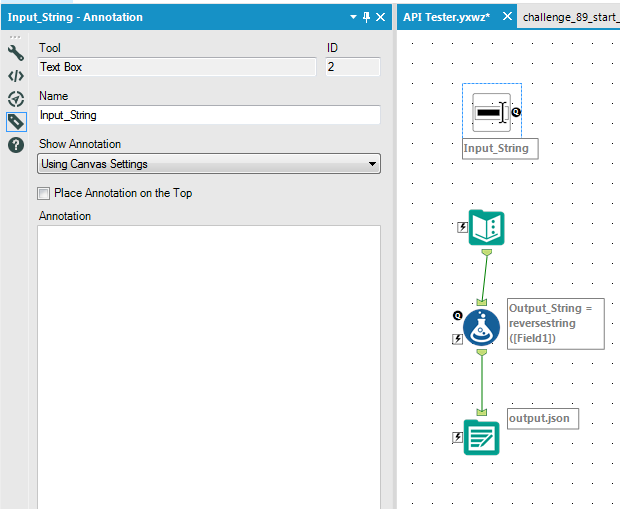Click the panel grip dots above wrench

(x=15, y=37)
